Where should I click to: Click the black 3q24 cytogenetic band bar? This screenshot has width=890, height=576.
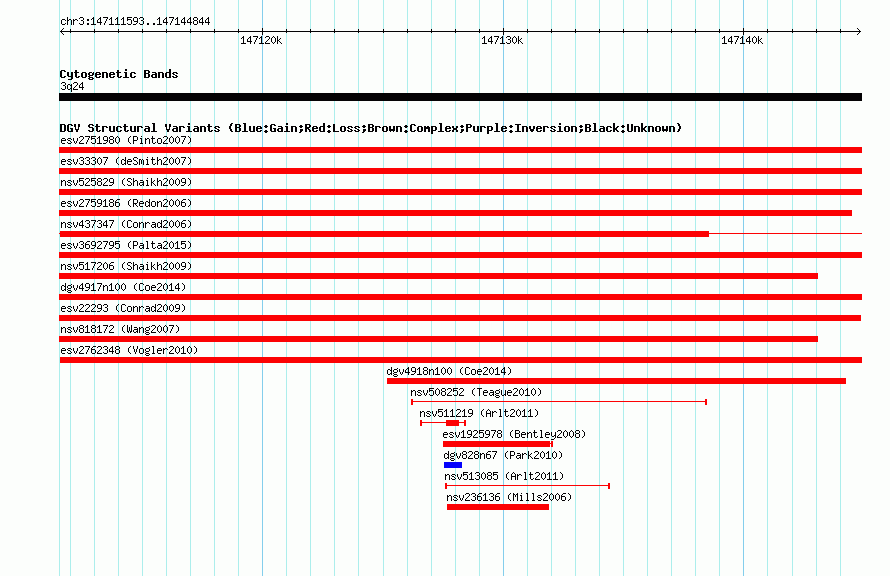click(x=460, y=97)
